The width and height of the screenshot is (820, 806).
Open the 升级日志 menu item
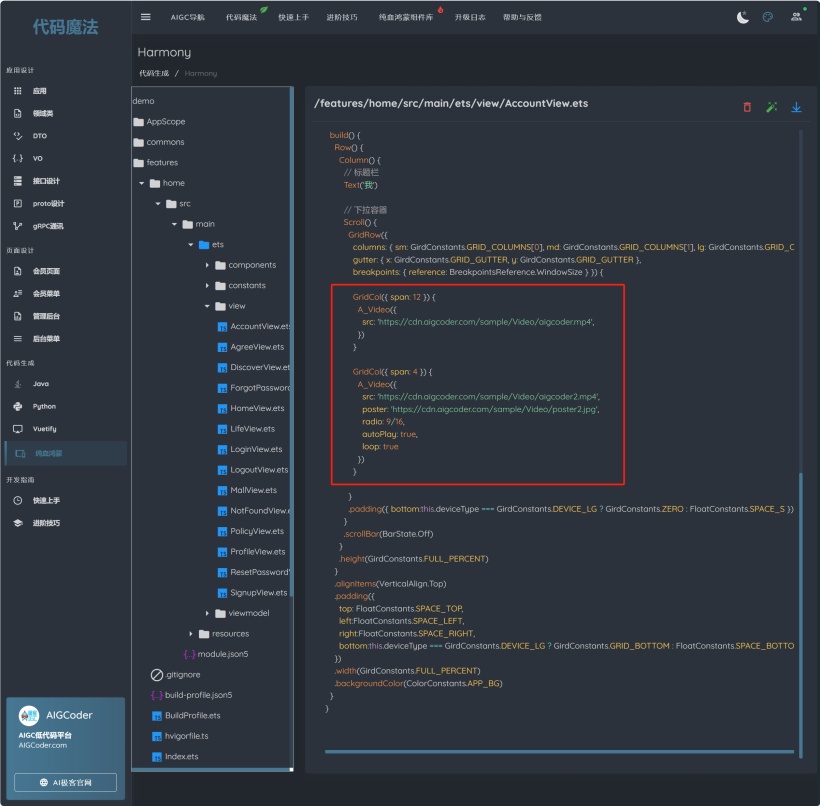point(470,18)
